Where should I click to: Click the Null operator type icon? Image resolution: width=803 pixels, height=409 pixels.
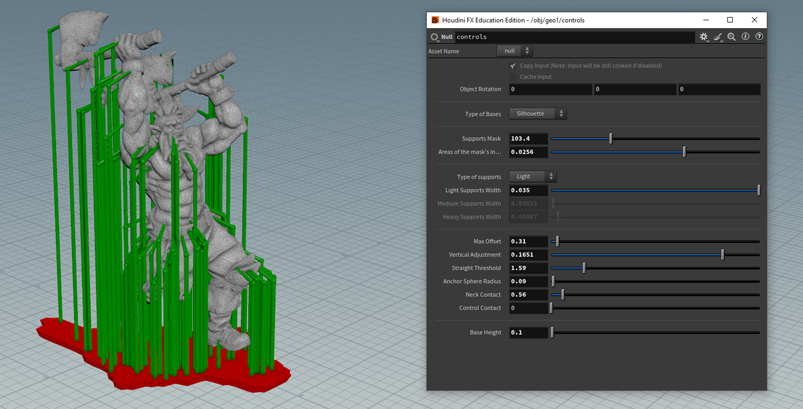coord(435,37)
